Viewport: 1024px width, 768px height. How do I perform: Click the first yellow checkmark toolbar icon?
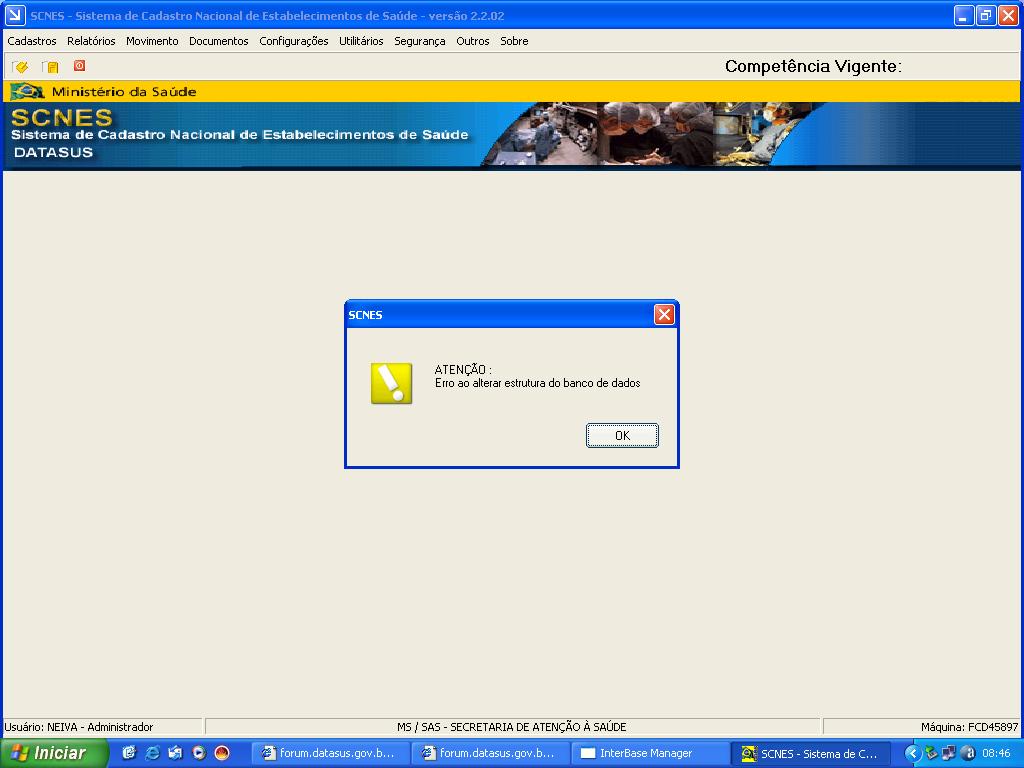pyautogui.click(x=20, y=67)
